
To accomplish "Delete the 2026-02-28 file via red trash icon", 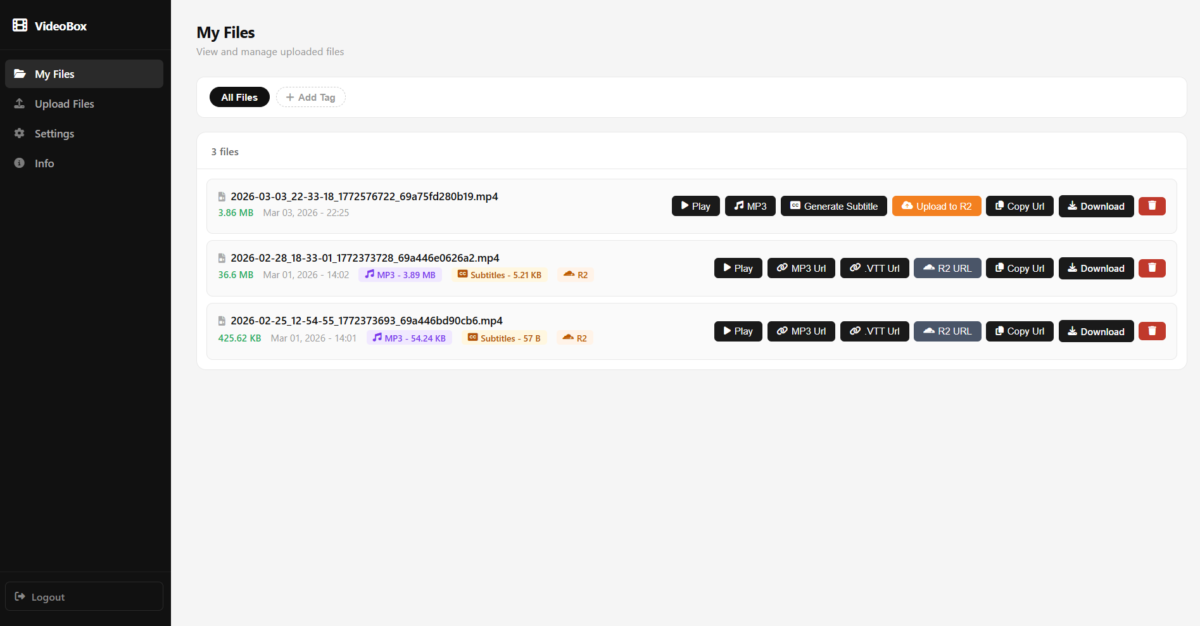I will (1151, 268).
